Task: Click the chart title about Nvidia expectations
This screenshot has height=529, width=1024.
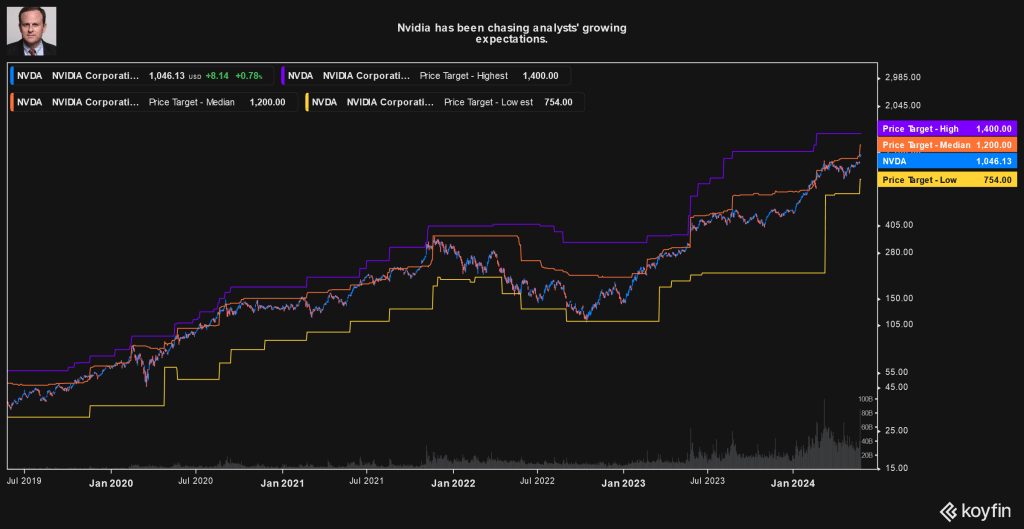Action: pyautogui.click(x=512, y=34)
